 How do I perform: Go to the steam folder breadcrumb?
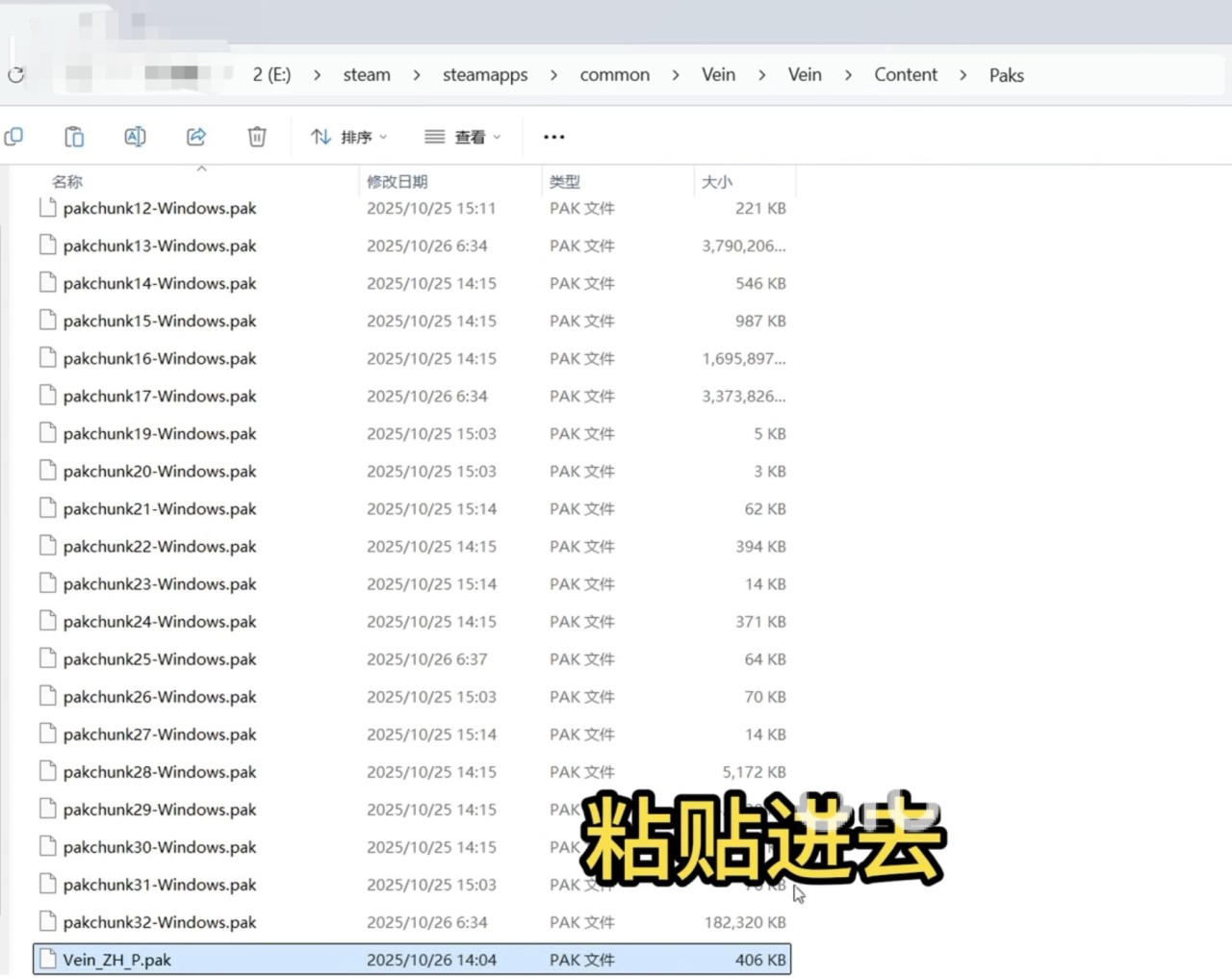(x=367, y=75)
